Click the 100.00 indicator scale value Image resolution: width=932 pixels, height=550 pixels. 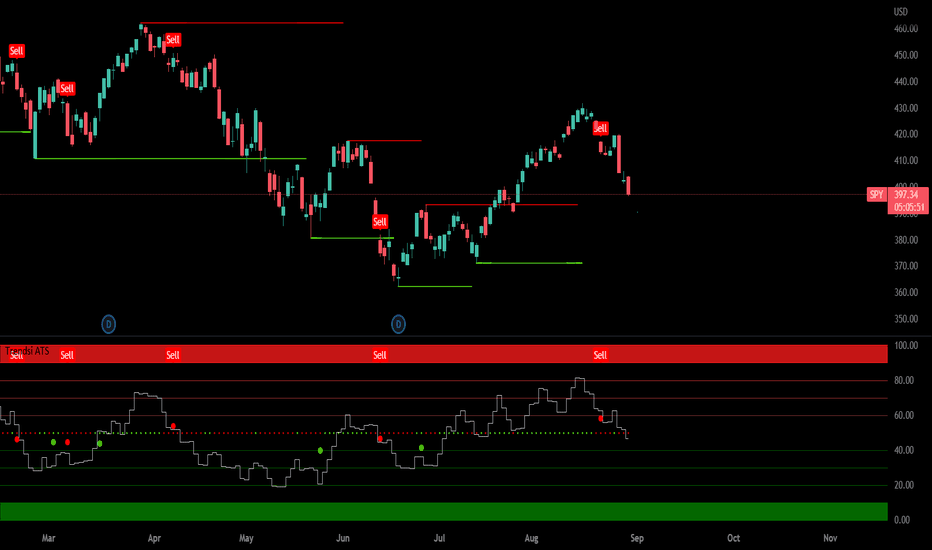906,345
